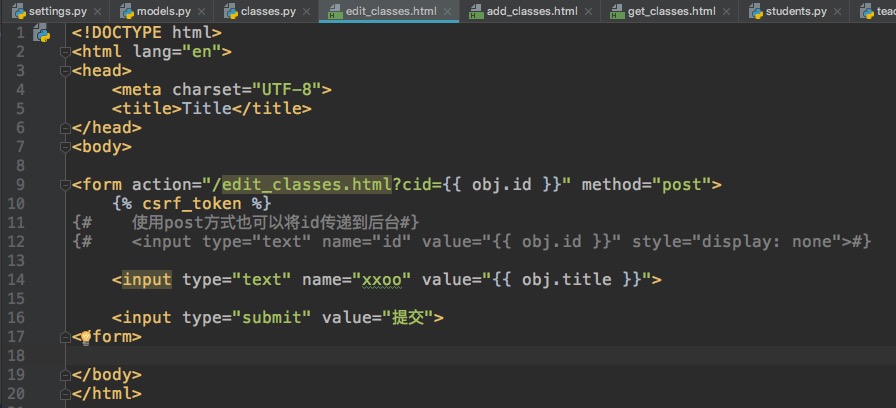Collapse the body tag fold on line 7

[65, 147]
